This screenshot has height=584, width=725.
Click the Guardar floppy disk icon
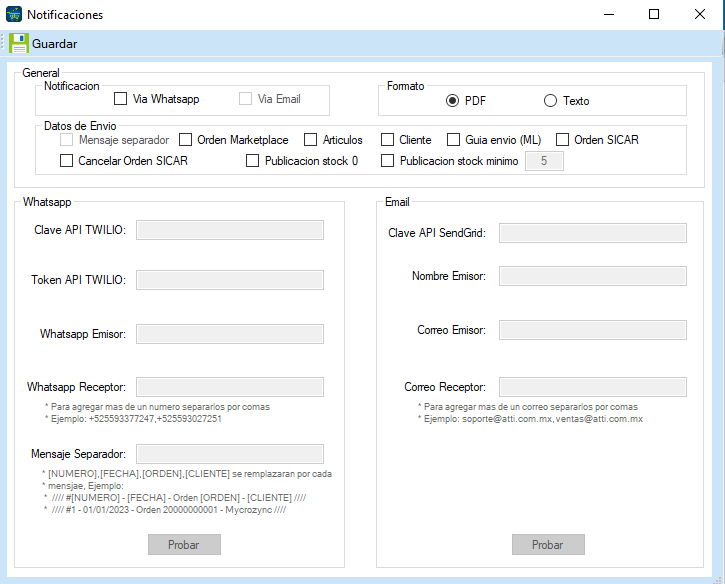pyautogui.click(x=18, y=43)
